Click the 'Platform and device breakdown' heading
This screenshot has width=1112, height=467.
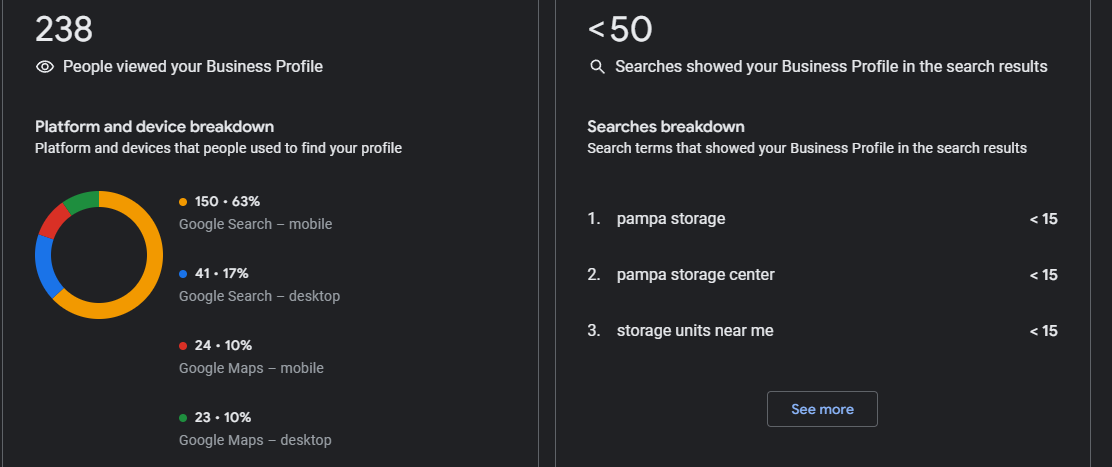click(x=154, y=127)
